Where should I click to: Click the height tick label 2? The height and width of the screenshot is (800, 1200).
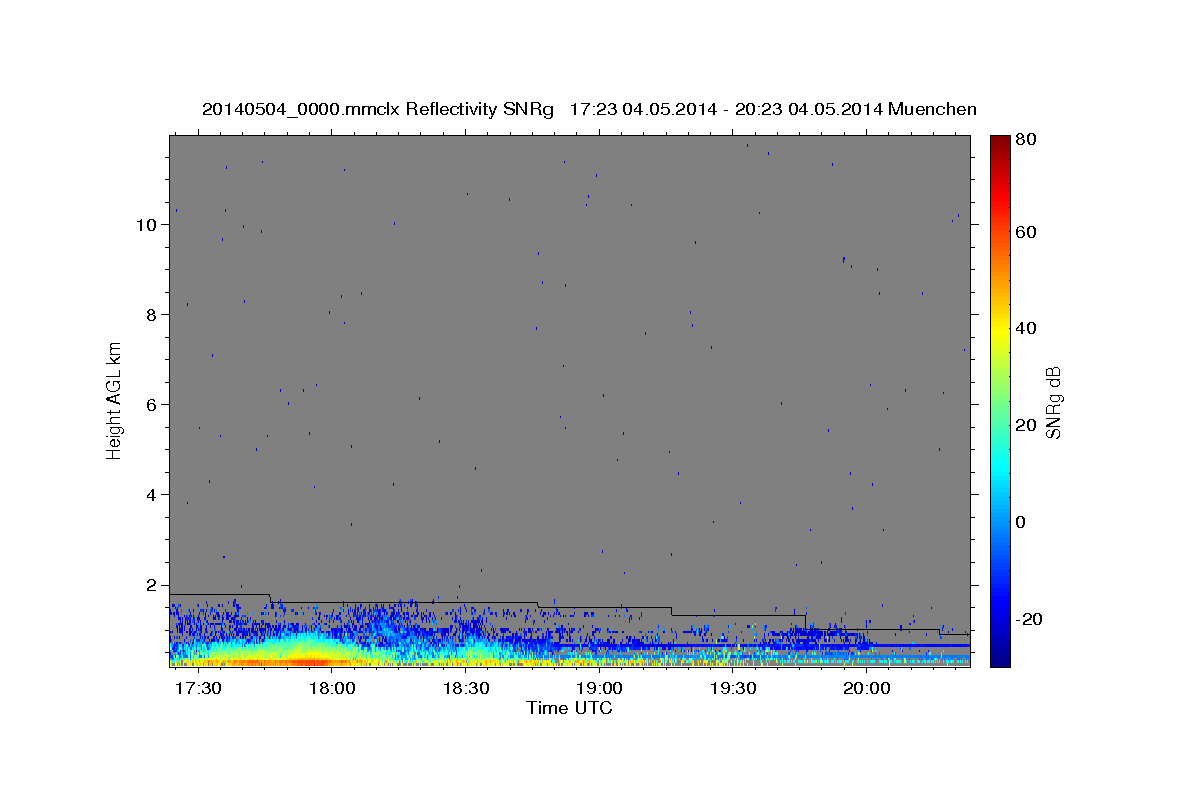point(151,585)
